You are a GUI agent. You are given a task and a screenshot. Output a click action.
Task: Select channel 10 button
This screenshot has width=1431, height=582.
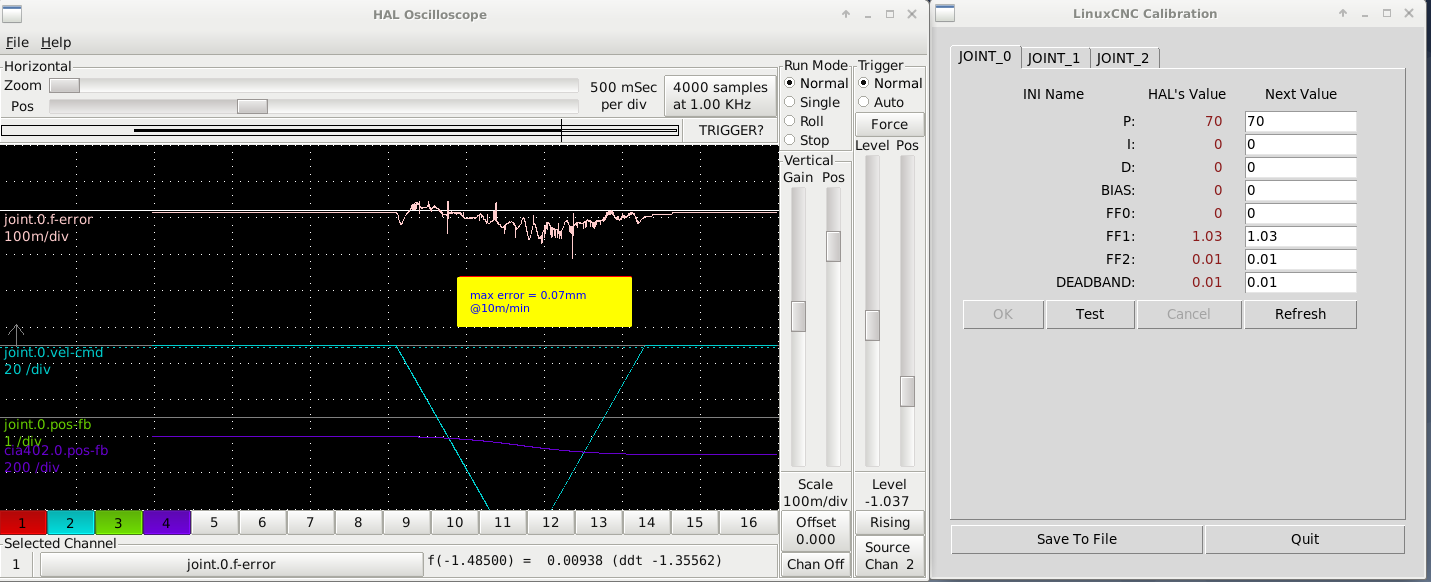[x=455, y=522]
